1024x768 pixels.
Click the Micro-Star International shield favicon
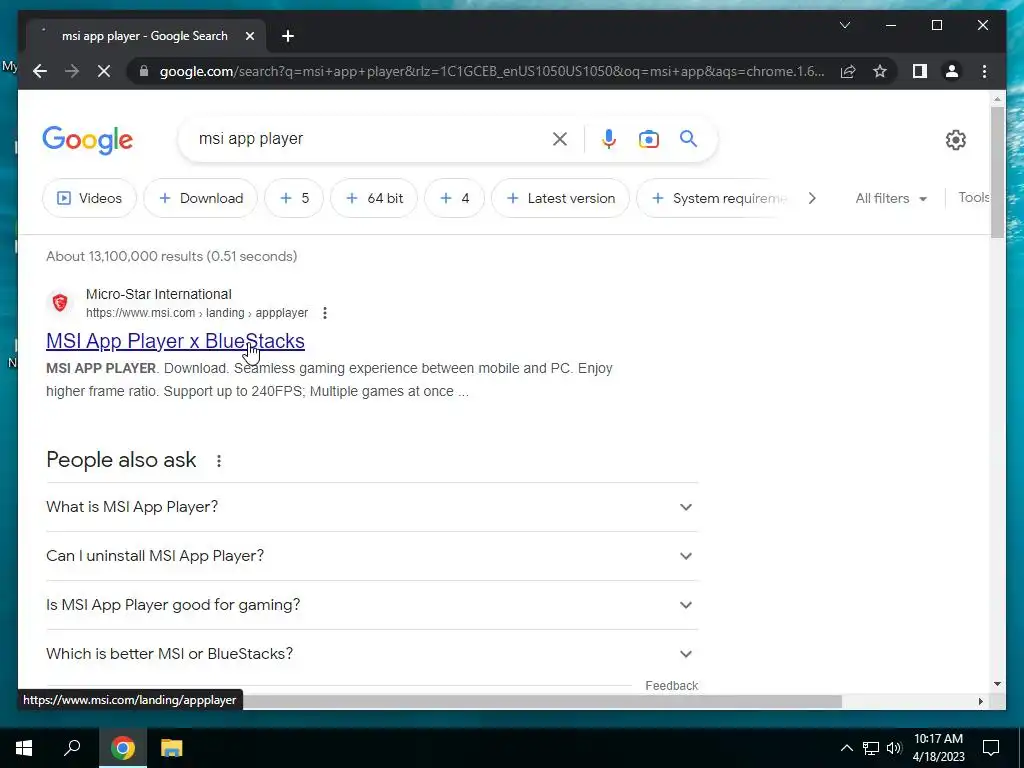[x=60, y=302]
